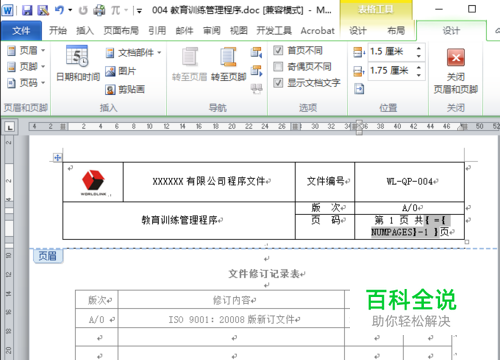The width and height of the screenshot is (500, 360).
Task: Open the 文件 tab
Action: (x=21, y=31)
